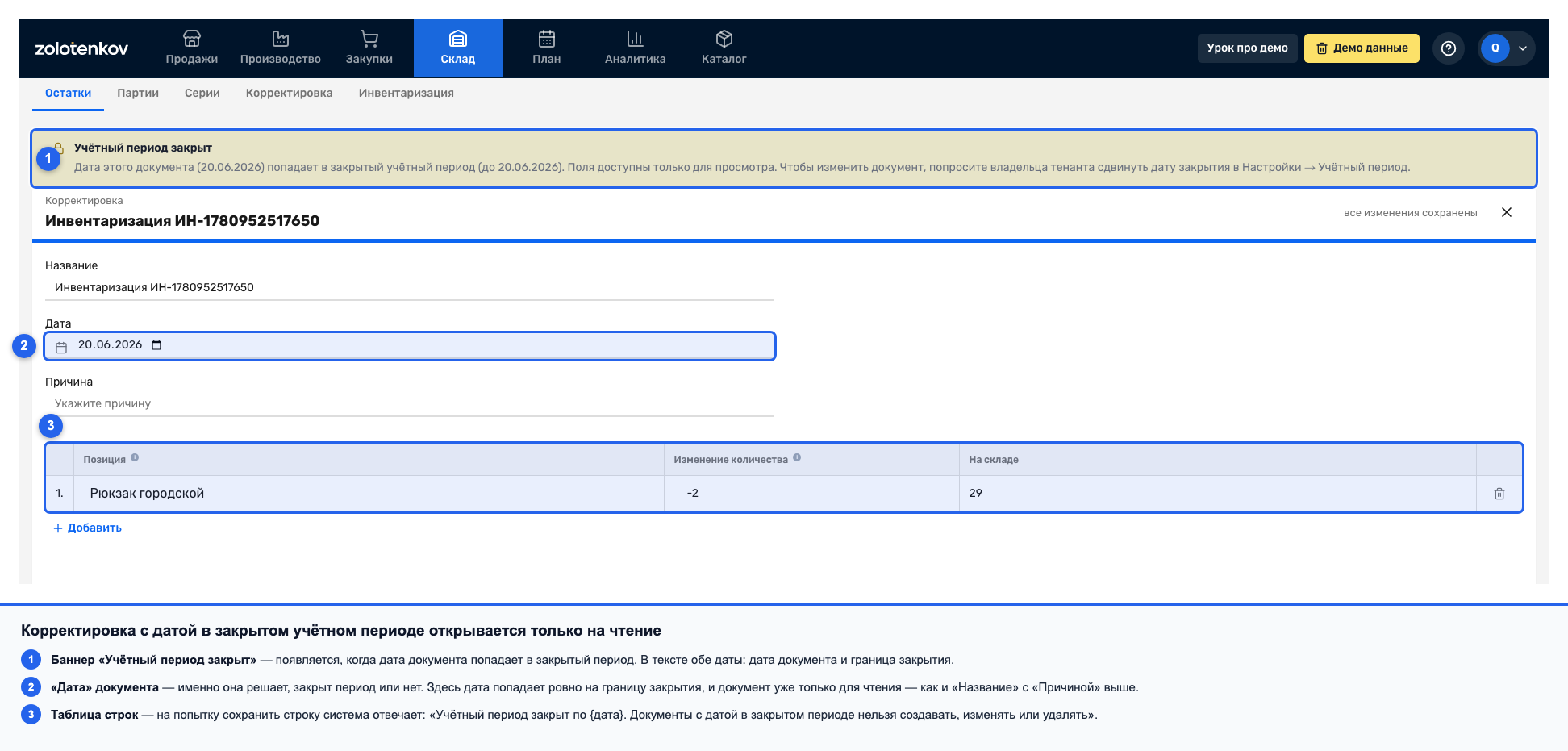
Task: Close the Инвентаризация document panel
Action: click(x=1507, y=212)
